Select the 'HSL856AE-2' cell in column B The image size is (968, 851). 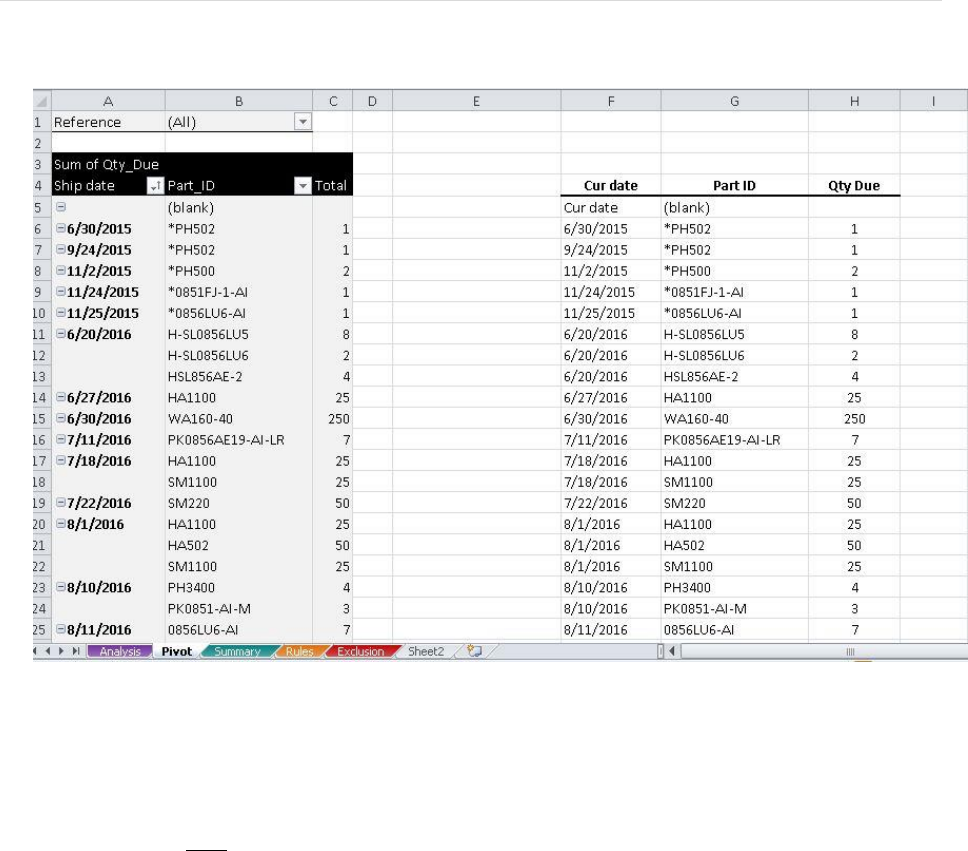[x=238, y=376]
